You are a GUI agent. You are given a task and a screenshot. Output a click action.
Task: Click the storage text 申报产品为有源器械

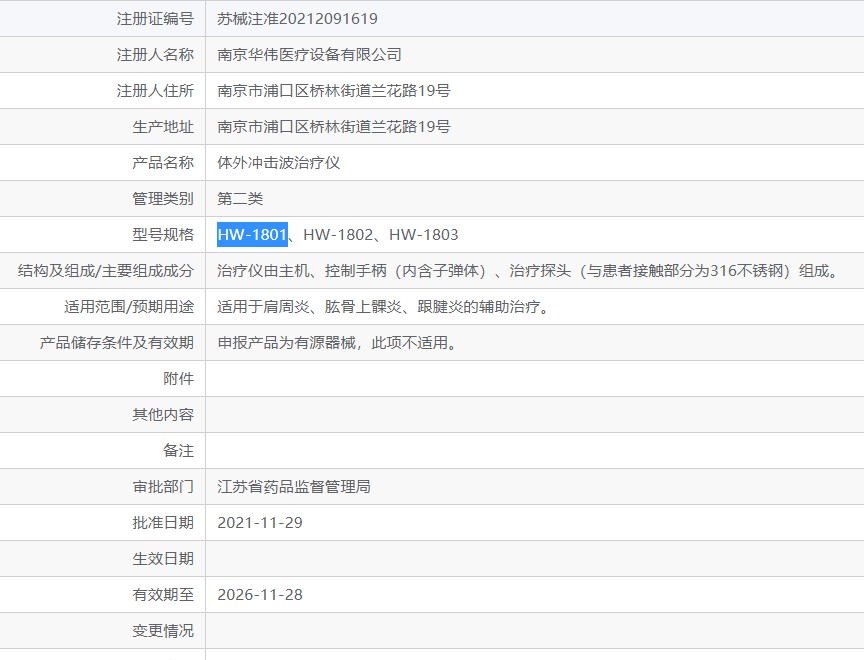coord(338,343)
